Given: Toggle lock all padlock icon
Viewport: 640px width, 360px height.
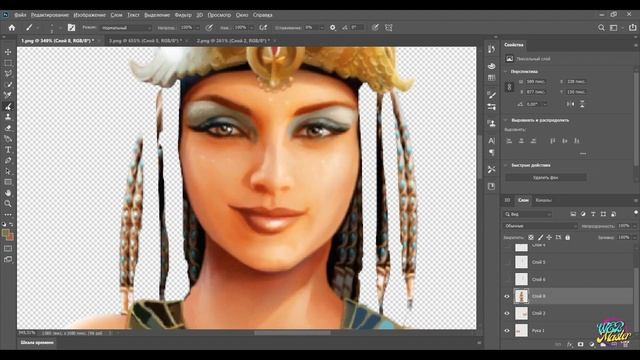Looking at the screenshot, I should [567, 237].
